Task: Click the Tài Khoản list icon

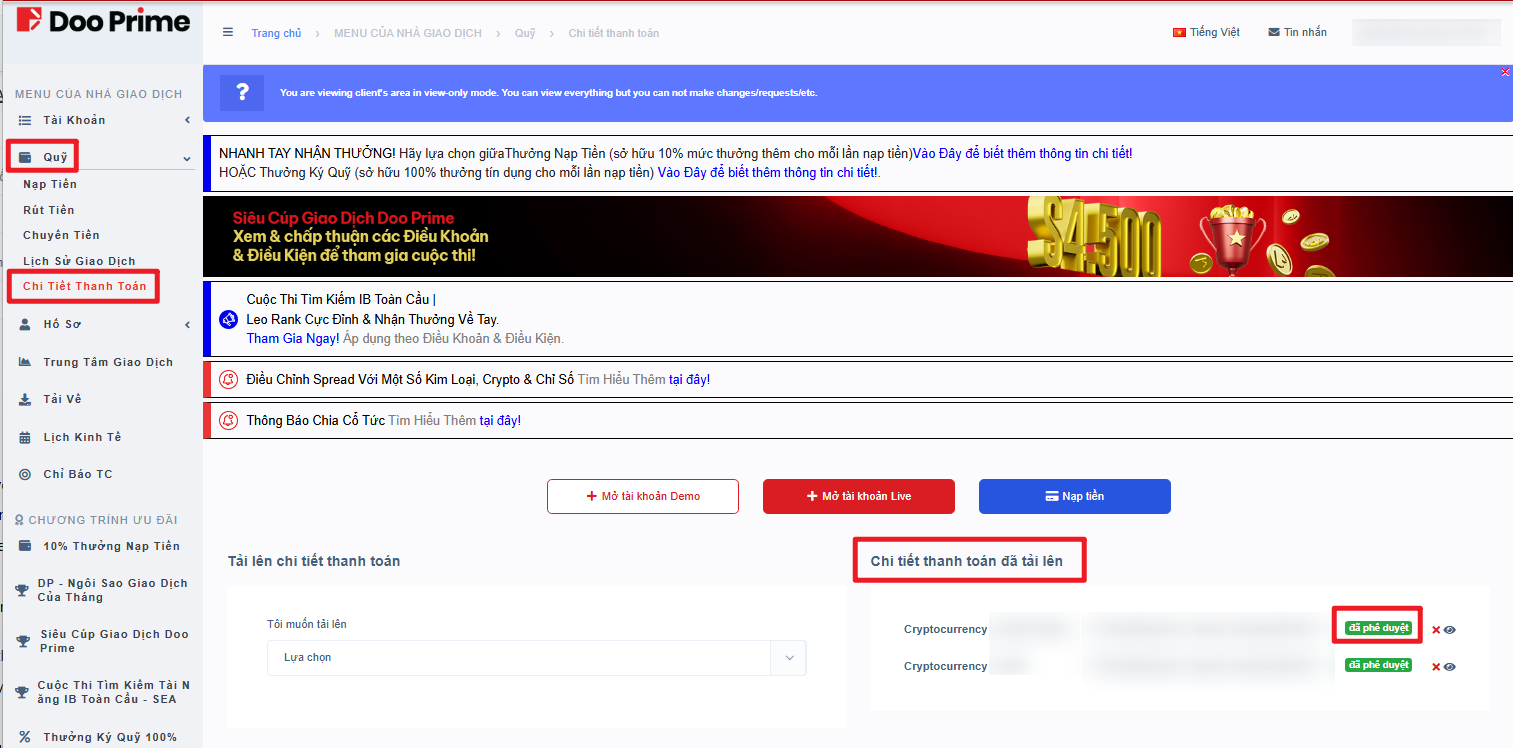Action: [x=25, y=120]
